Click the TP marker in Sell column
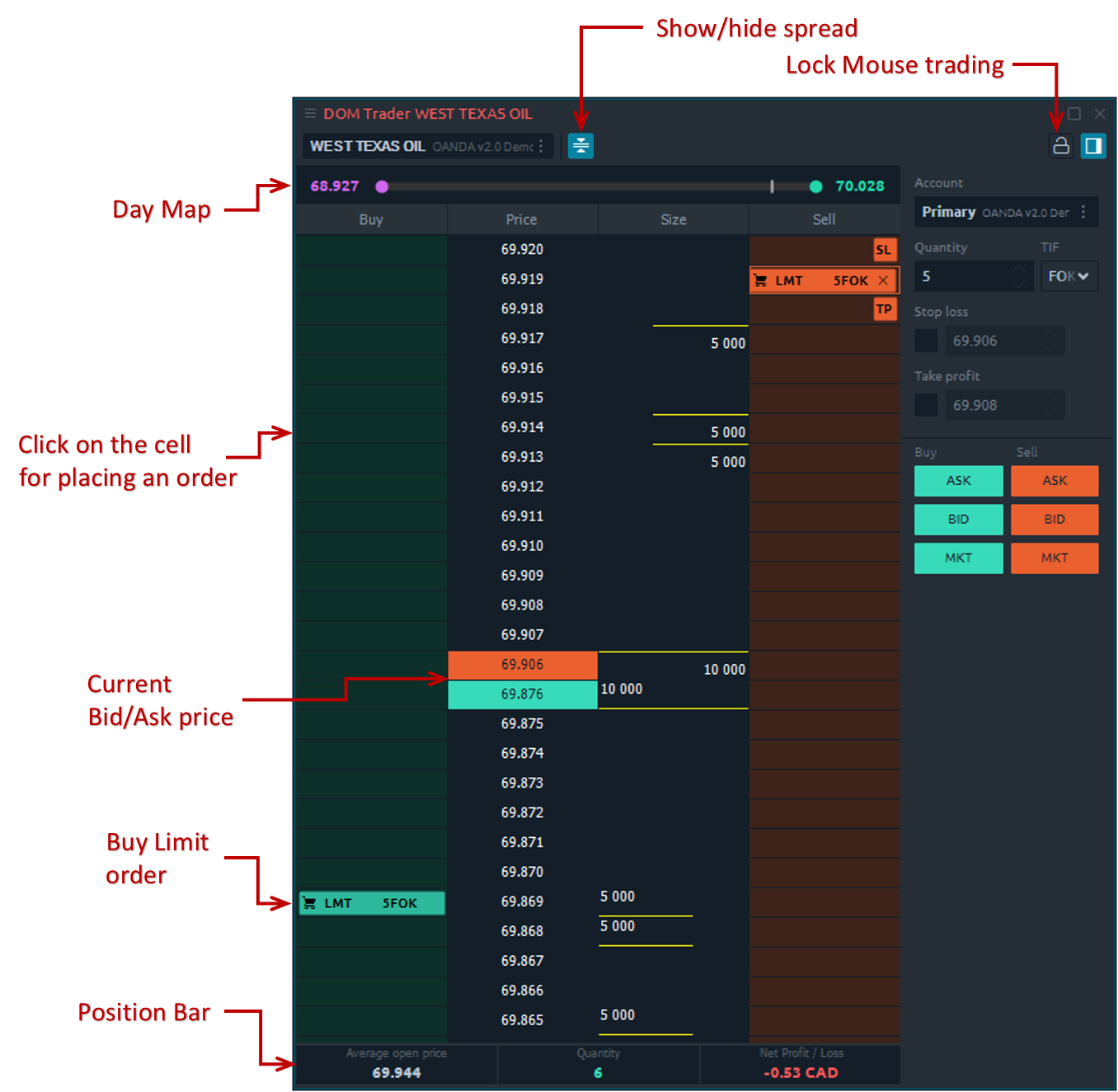 point(884,309)
